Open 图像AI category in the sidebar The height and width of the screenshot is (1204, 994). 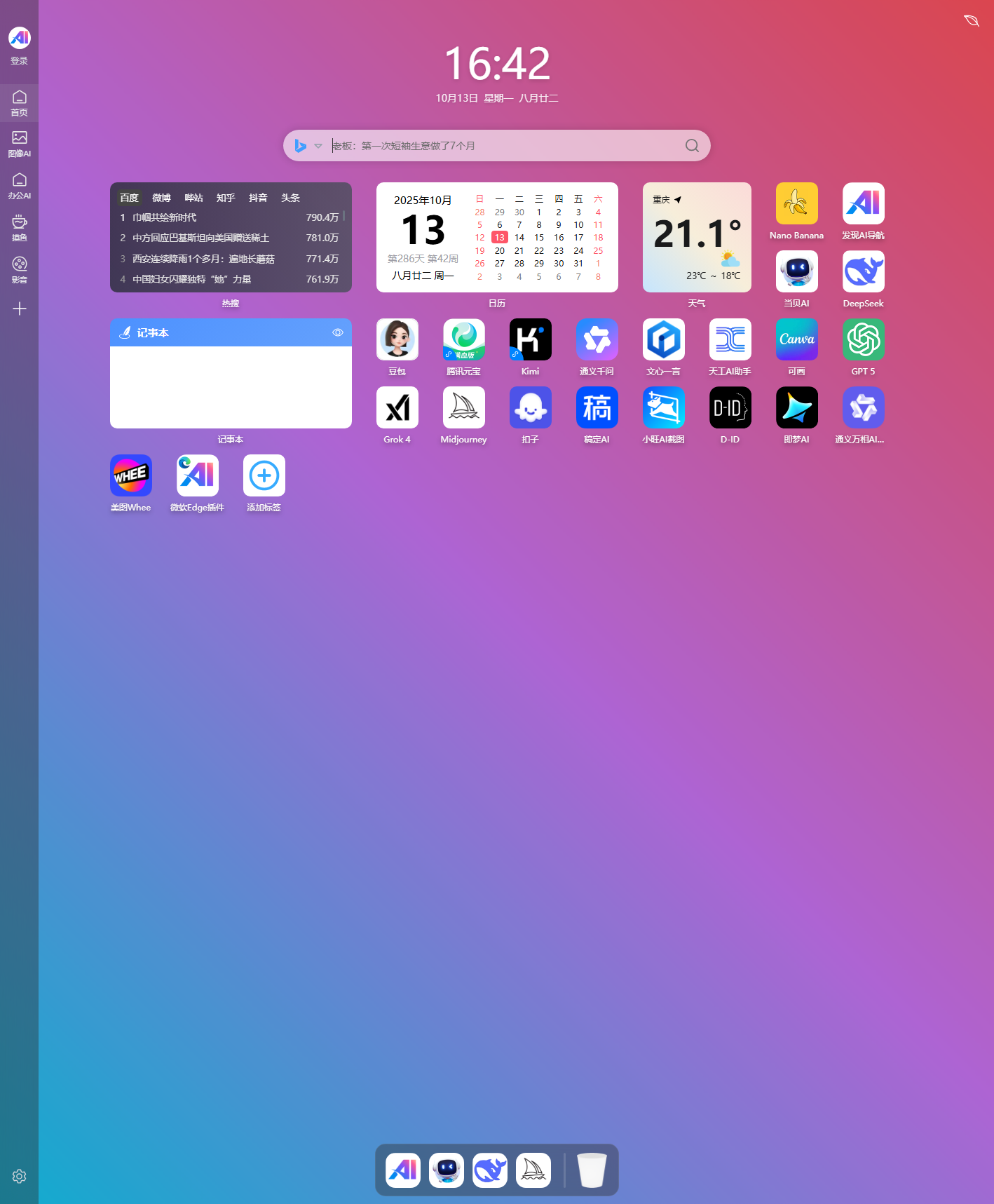click(x=20, y=144)
